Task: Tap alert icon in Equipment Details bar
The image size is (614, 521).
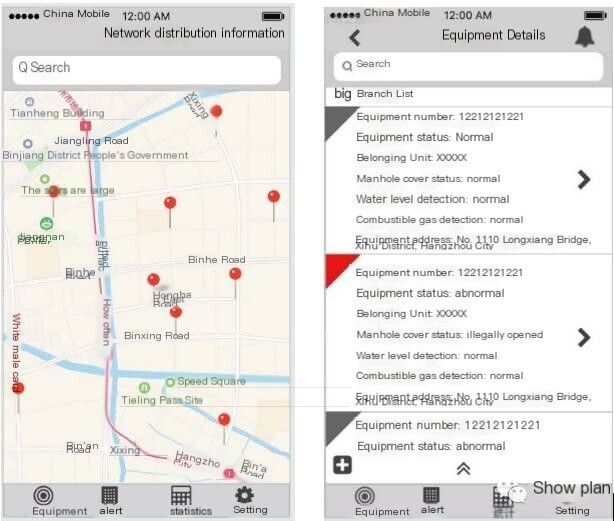Action: [x=432, y=501]
